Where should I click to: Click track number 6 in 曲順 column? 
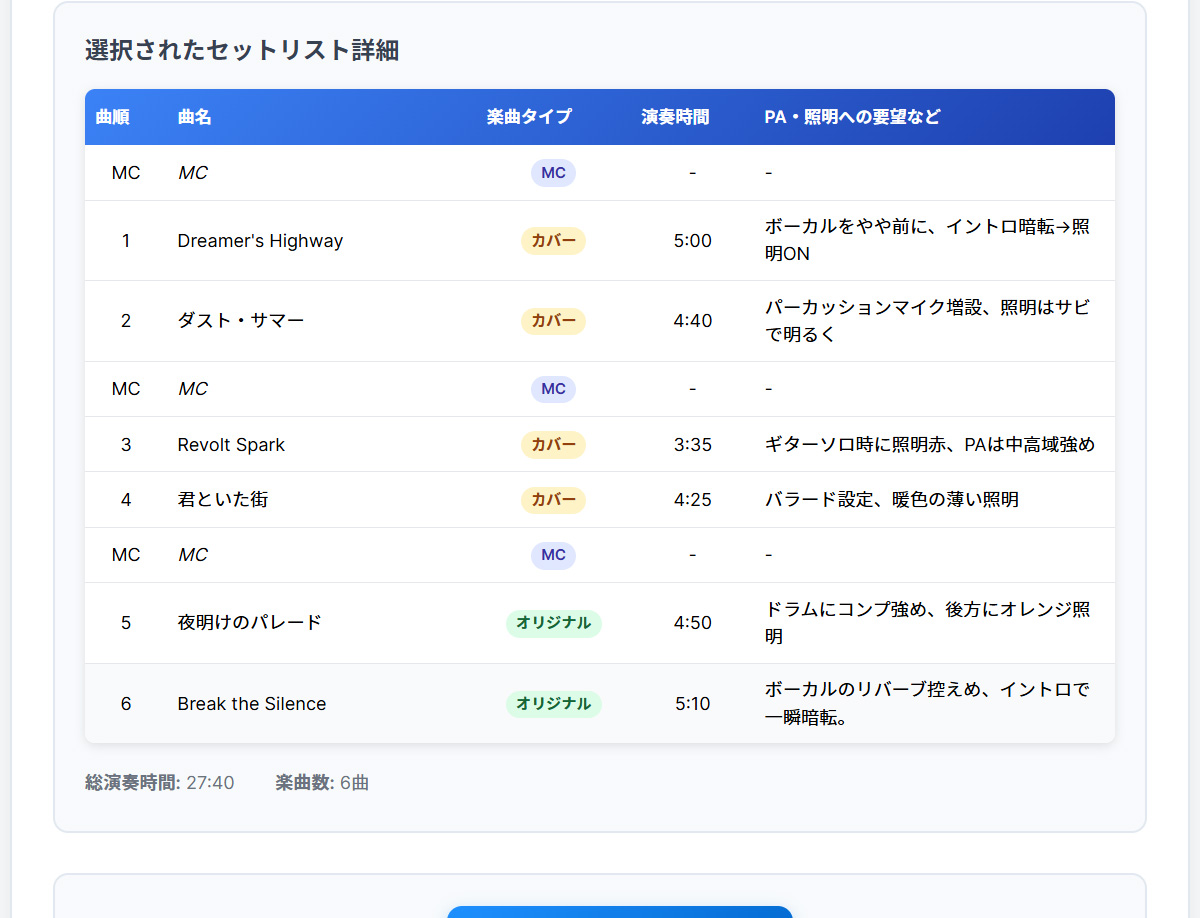(x=126, y=704)
